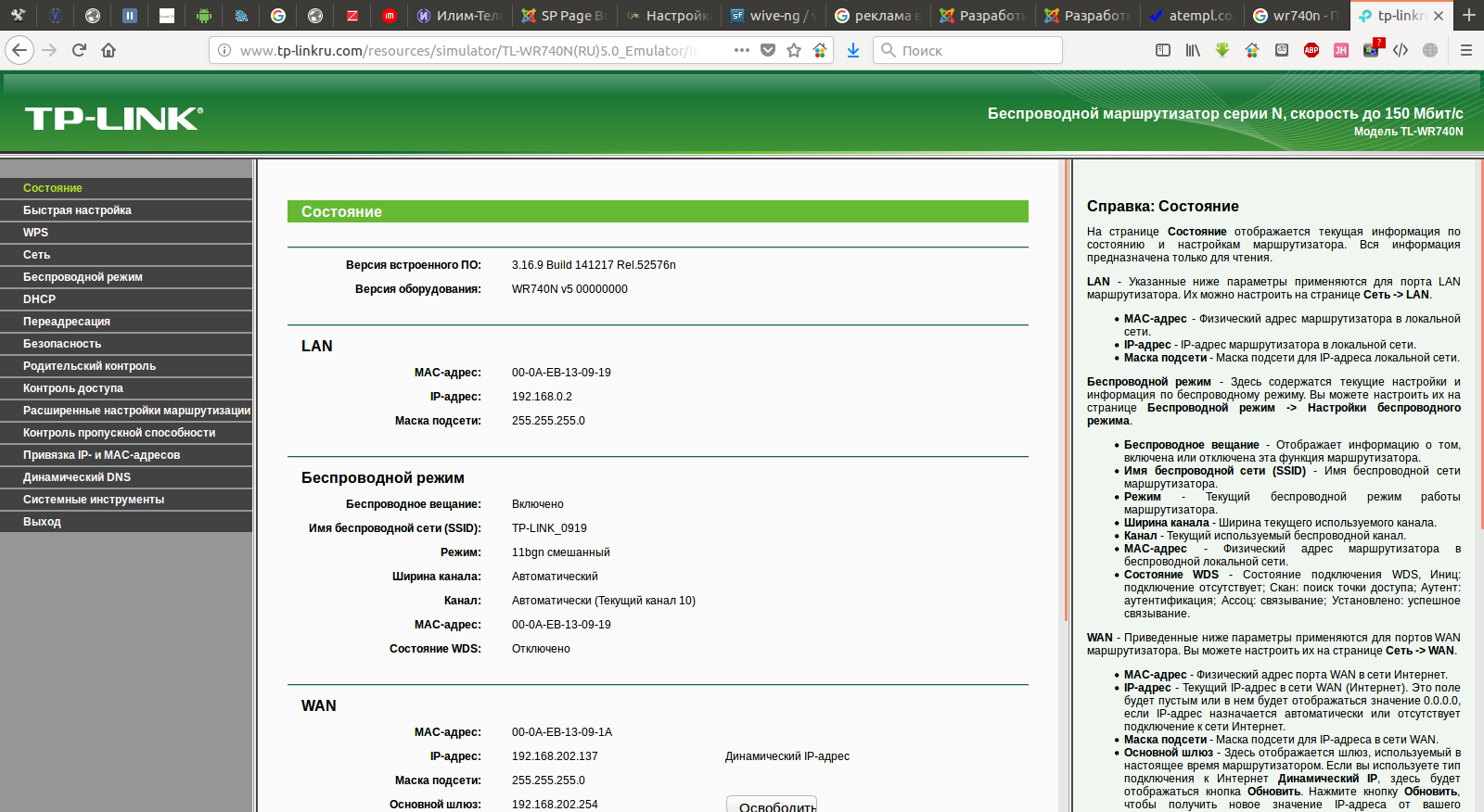Switch to the реклама Google tab
1484x812 pixels.
[x=878, y=15]
